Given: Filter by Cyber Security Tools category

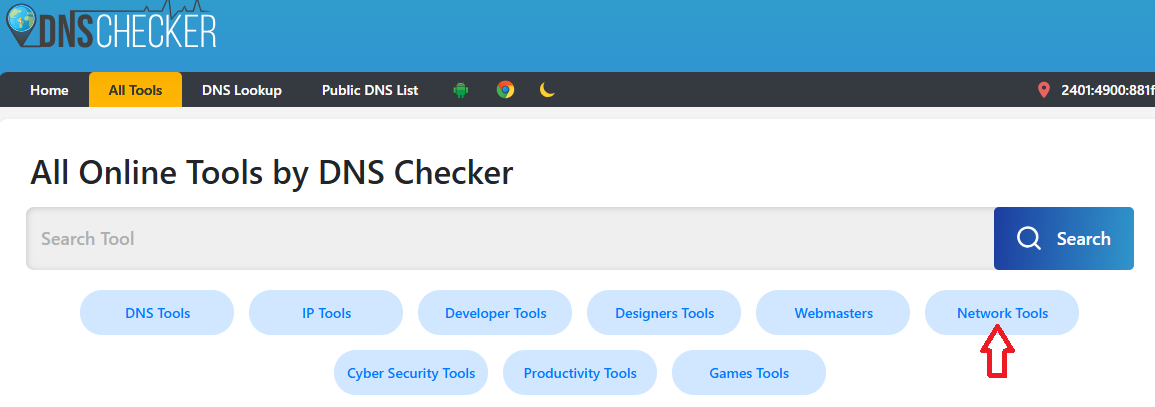Looking at the screenshot, I should point(411,372).
